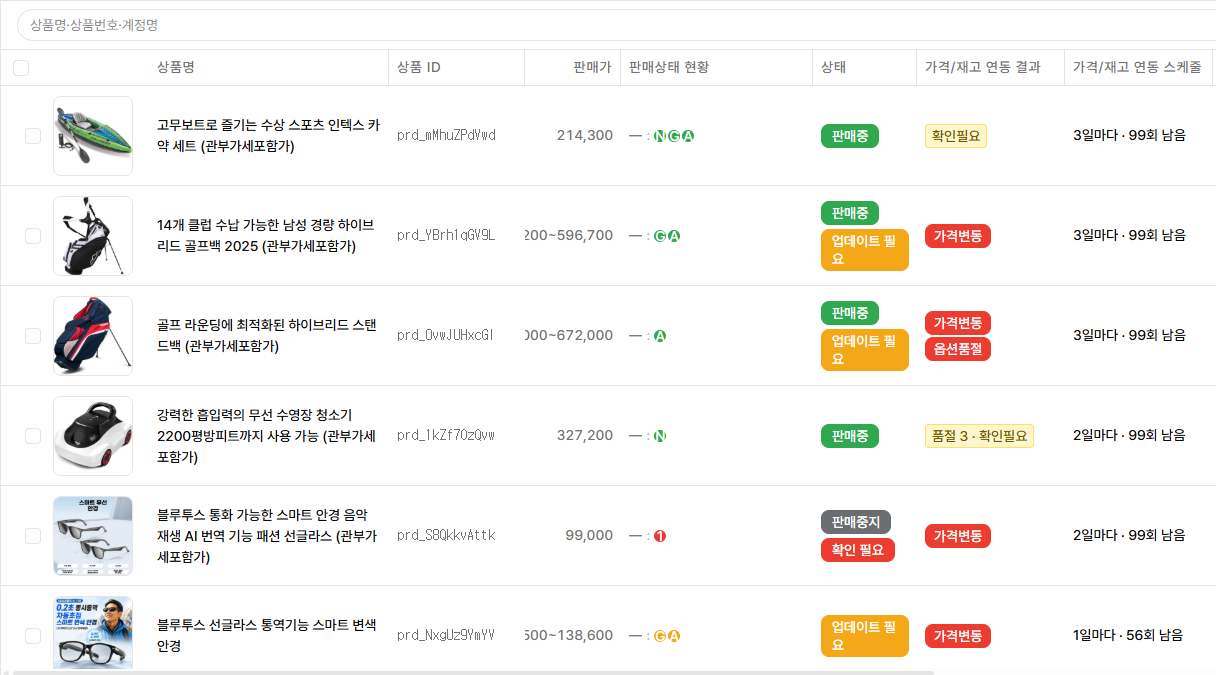
Task: Check the box for the 99,000 smart glasses row
Action: pyautogui.click(x=33, y=536)
